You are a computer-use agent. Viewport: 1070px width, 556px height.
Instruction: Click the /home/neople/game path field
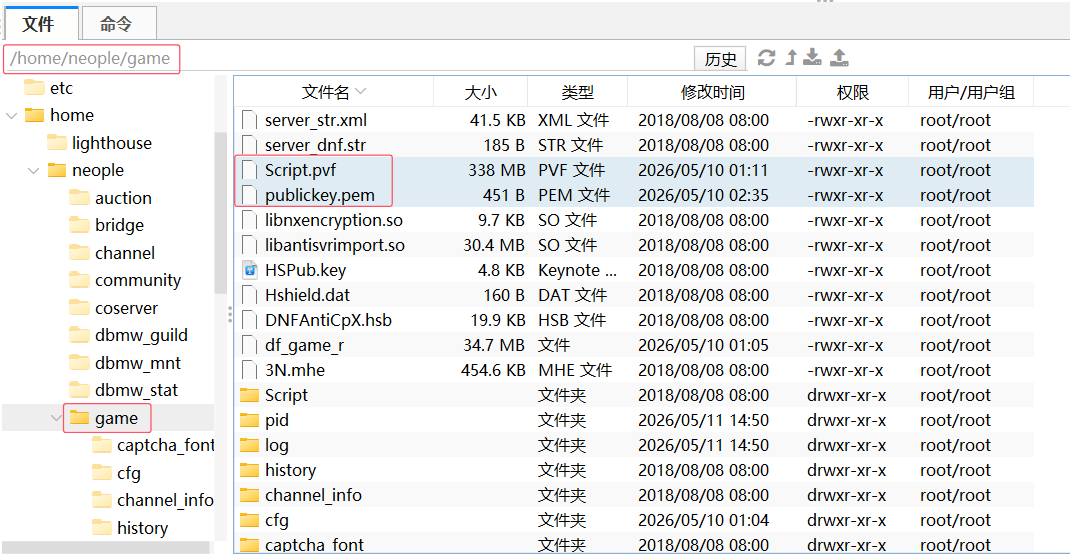click(x=91, y=59)
